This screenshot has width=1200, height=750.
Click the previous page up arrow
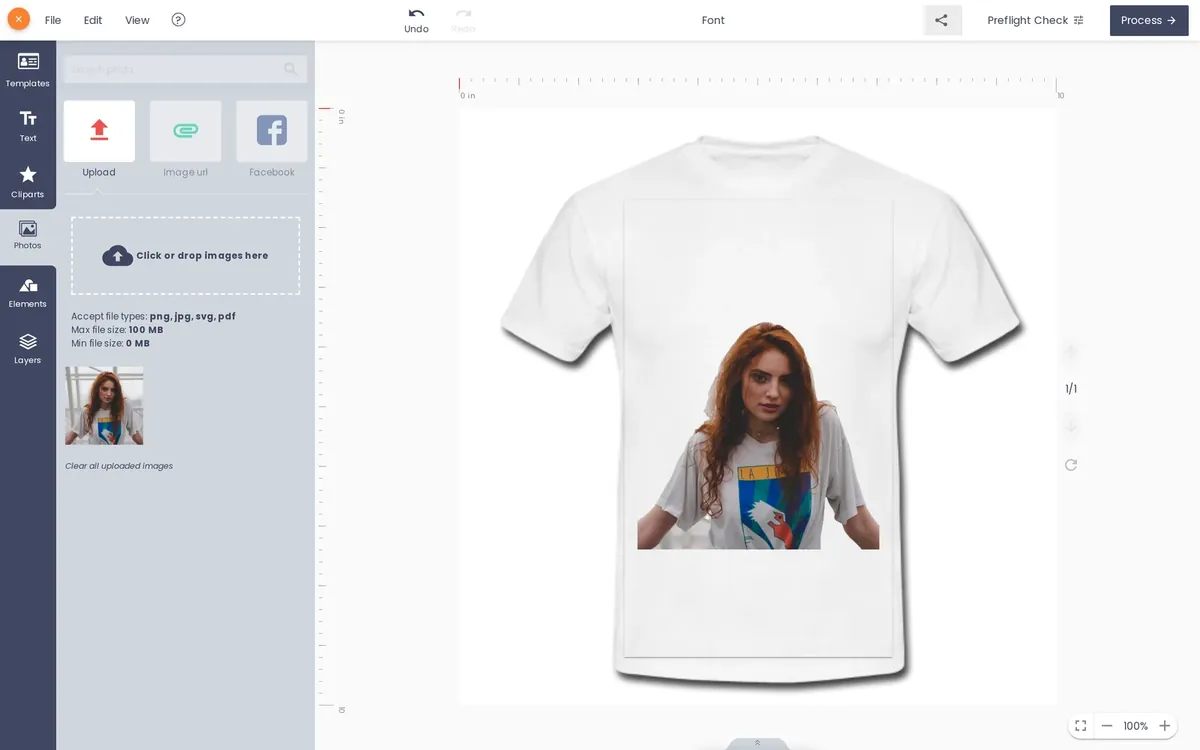(1071, 351)
